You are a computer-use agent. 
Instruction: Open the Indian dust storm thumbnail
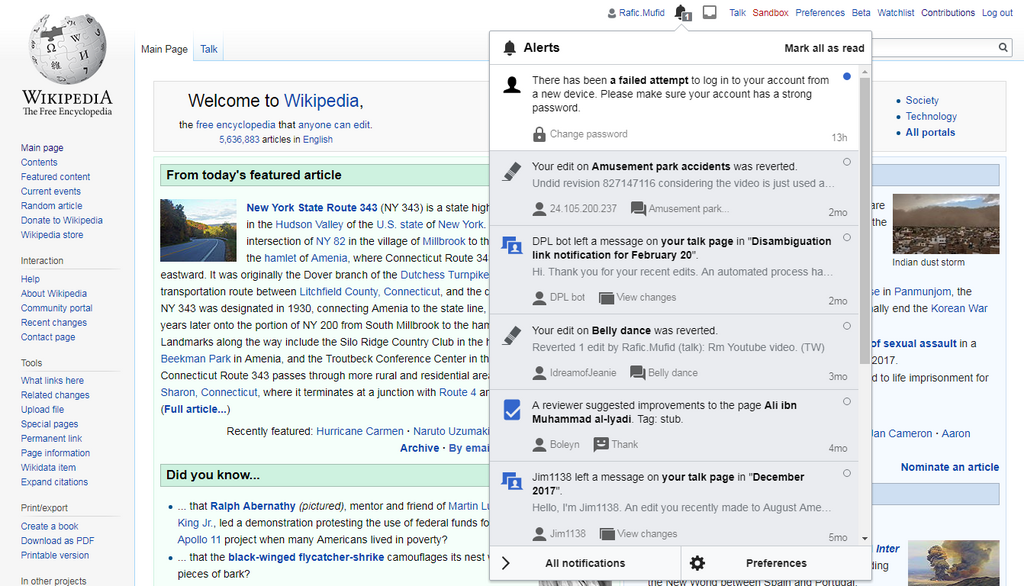pyautogui.click(x=946, y=223)
